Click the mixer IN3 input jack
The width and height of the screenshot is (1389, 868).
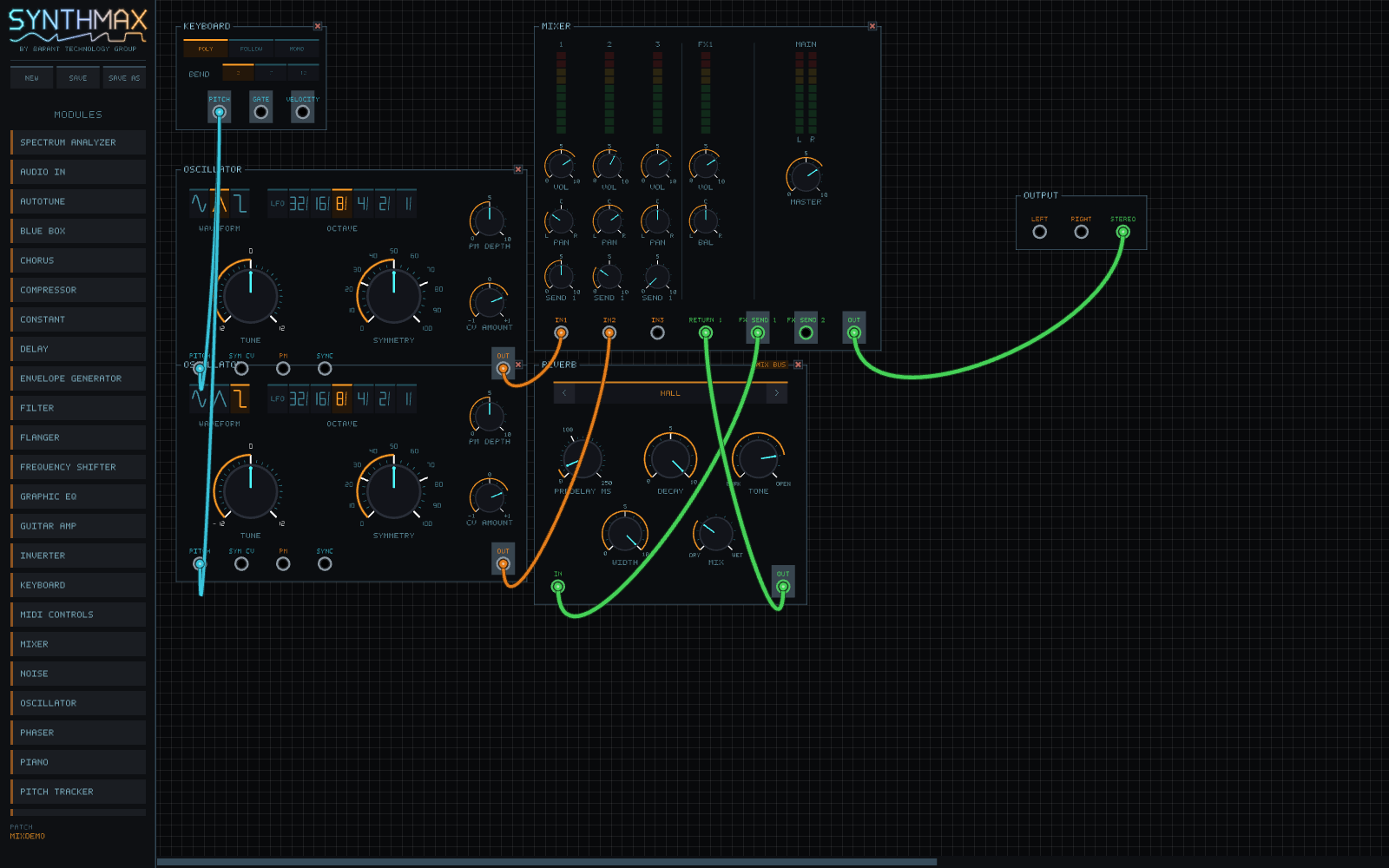(657, 332)
